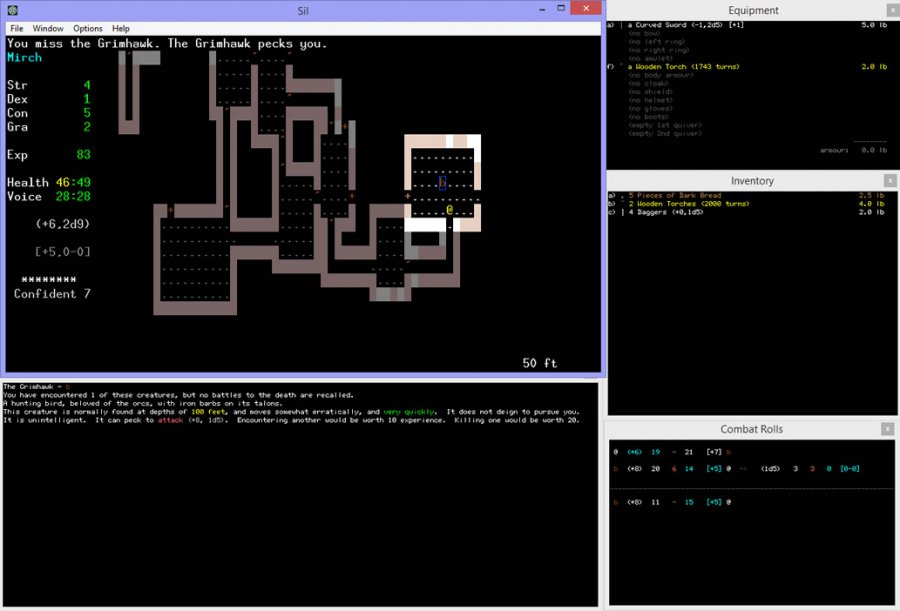
Task: Click the first combat roll line with [+7]
Action: [673, 452]
